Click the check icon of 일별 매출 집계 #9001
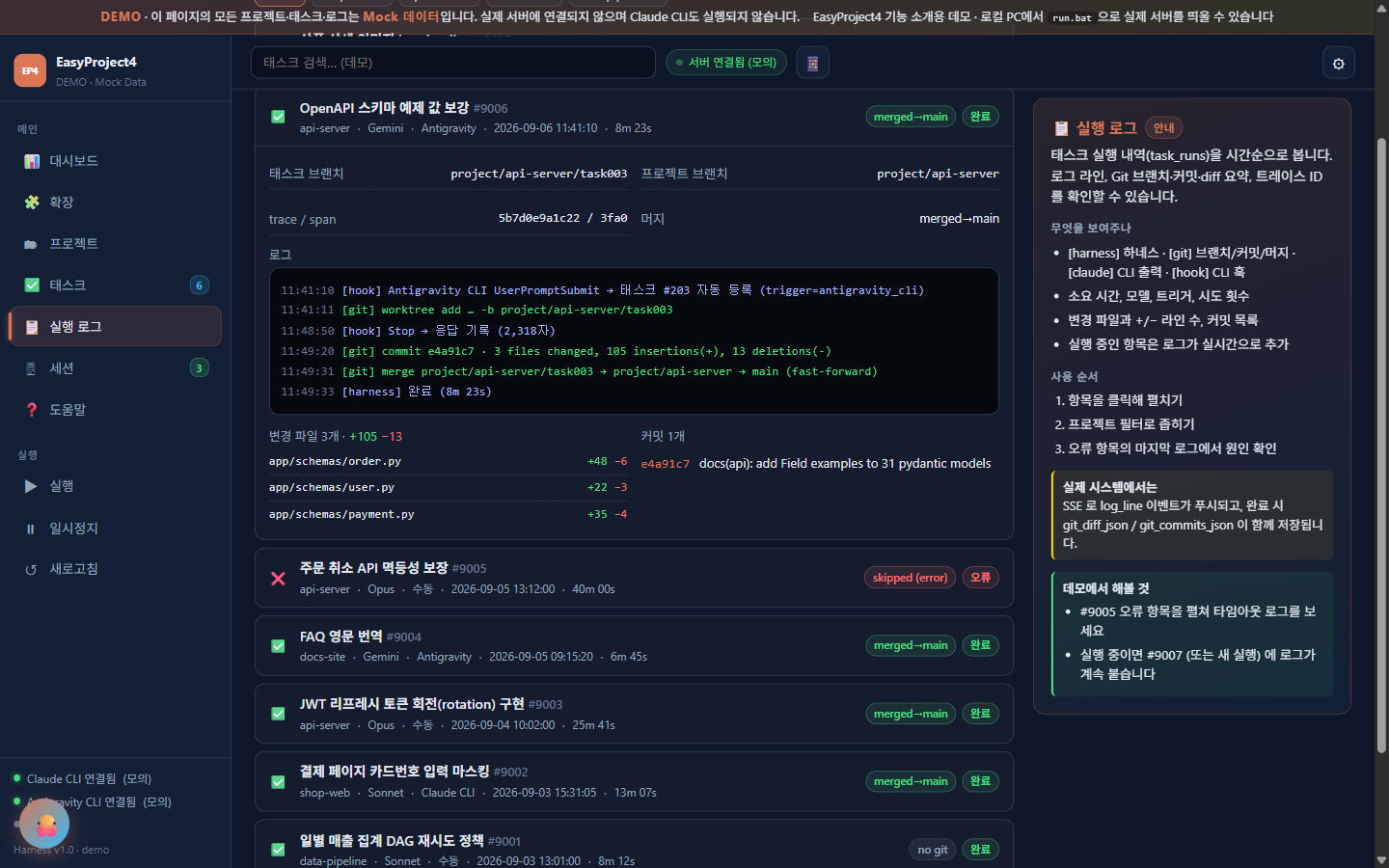 (278, 850)
